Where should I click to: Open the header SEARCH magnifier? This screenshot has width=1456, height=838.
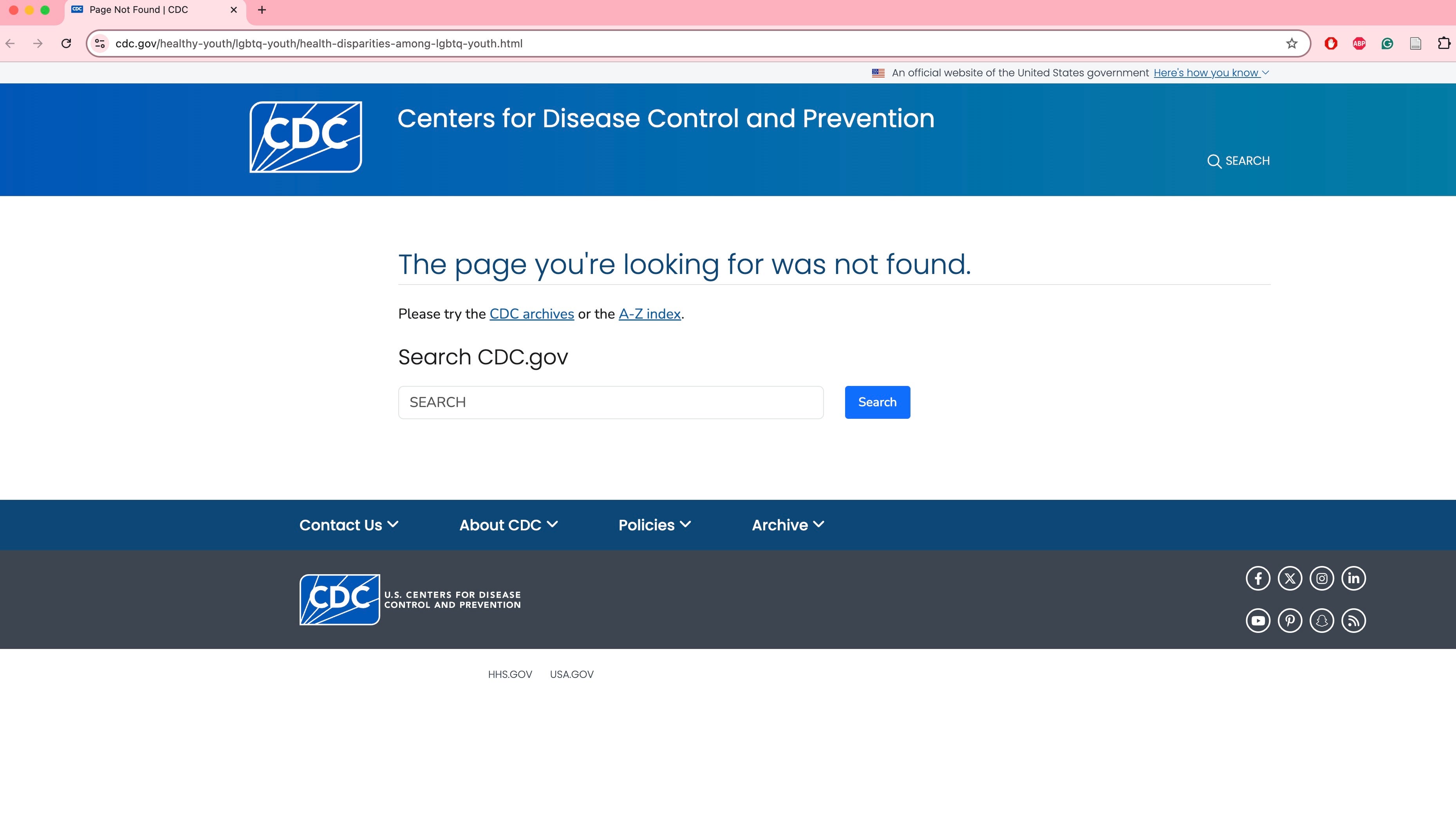tap(1238, 160)
